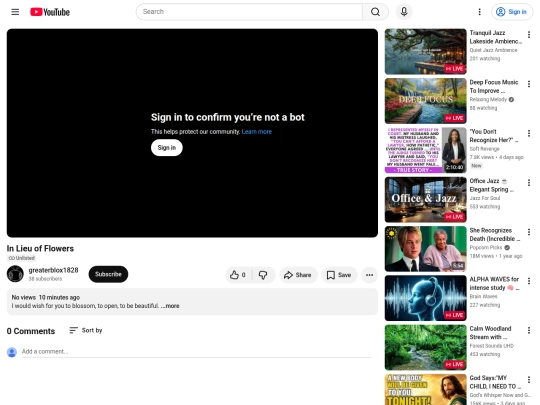Image resolution: width=540 pixels, height=405 pixels.
Task: Click the Unlisted badge under title
Action: [21, 258]
